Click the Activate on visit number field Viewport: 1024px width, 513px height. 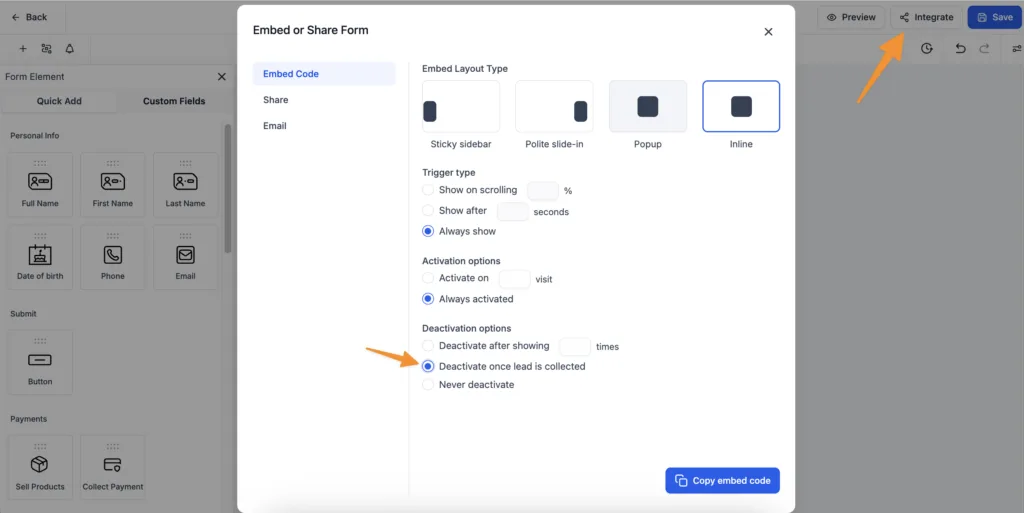(x=514, y=279)
